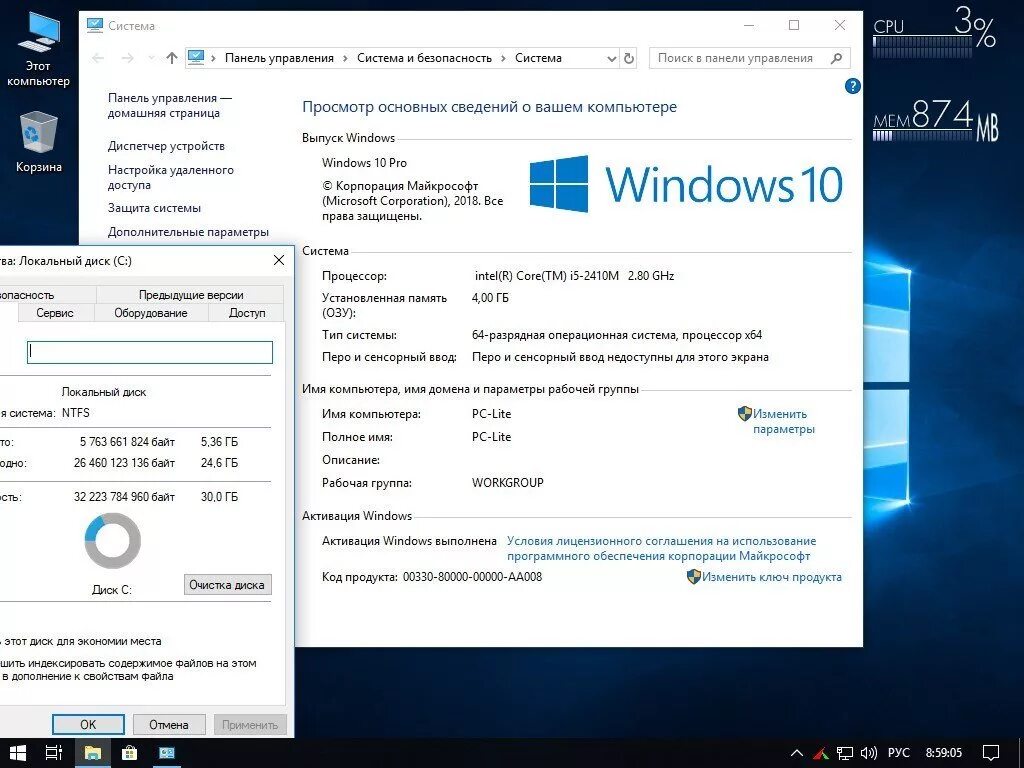Click Панель управления breadcrumb
Screen dimensions: 1024x768
pyautogui.click(x=279, y=58)
